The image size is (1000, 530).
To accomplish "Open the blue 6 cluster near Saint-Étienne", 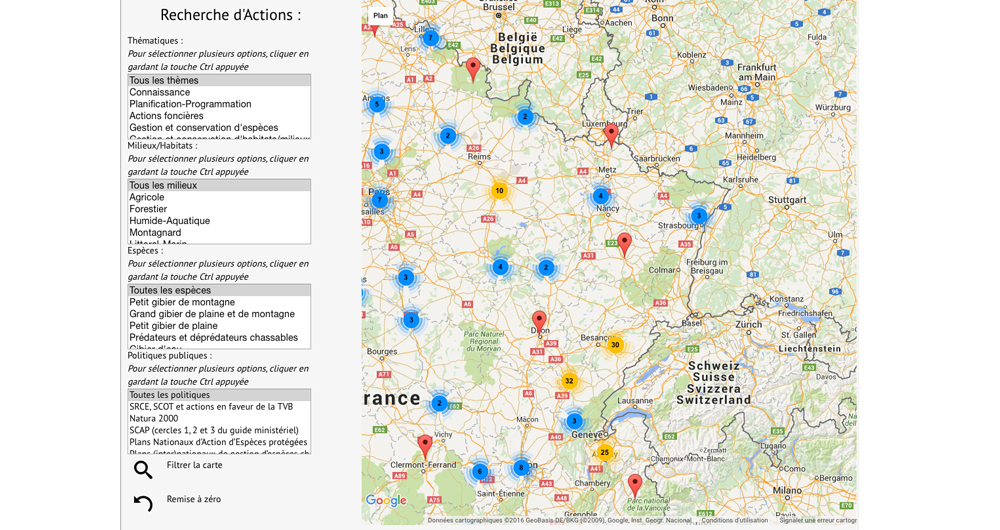I will (x=480, y=472).
